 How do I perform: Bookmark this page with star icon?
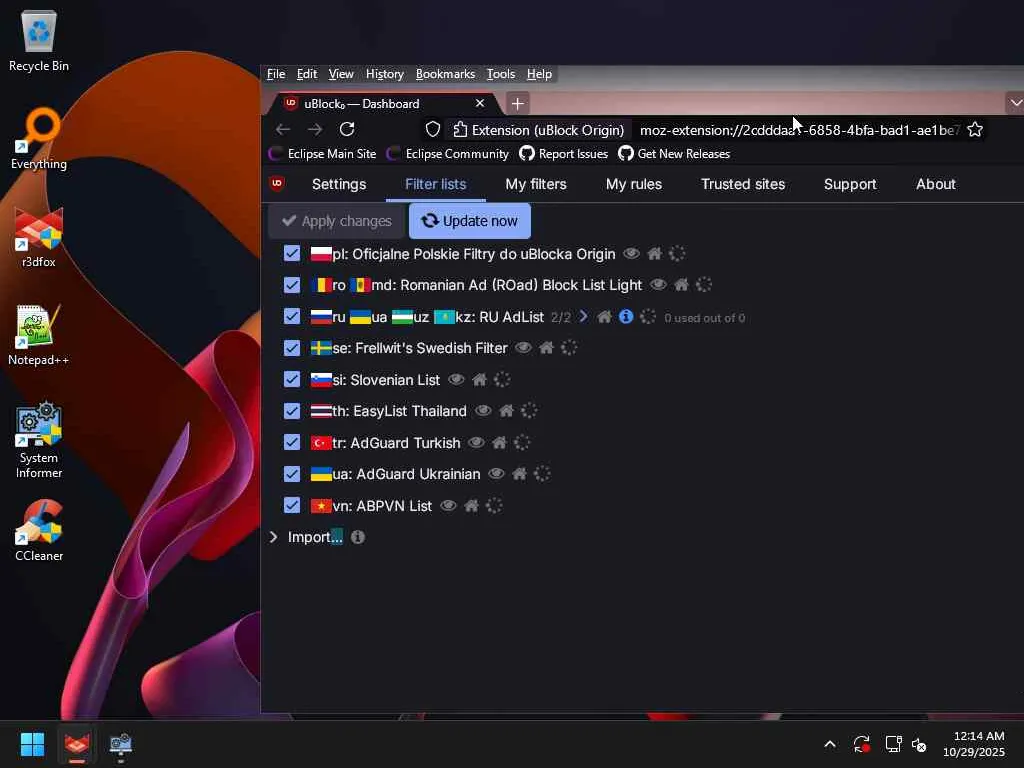[x=974, y=129]
